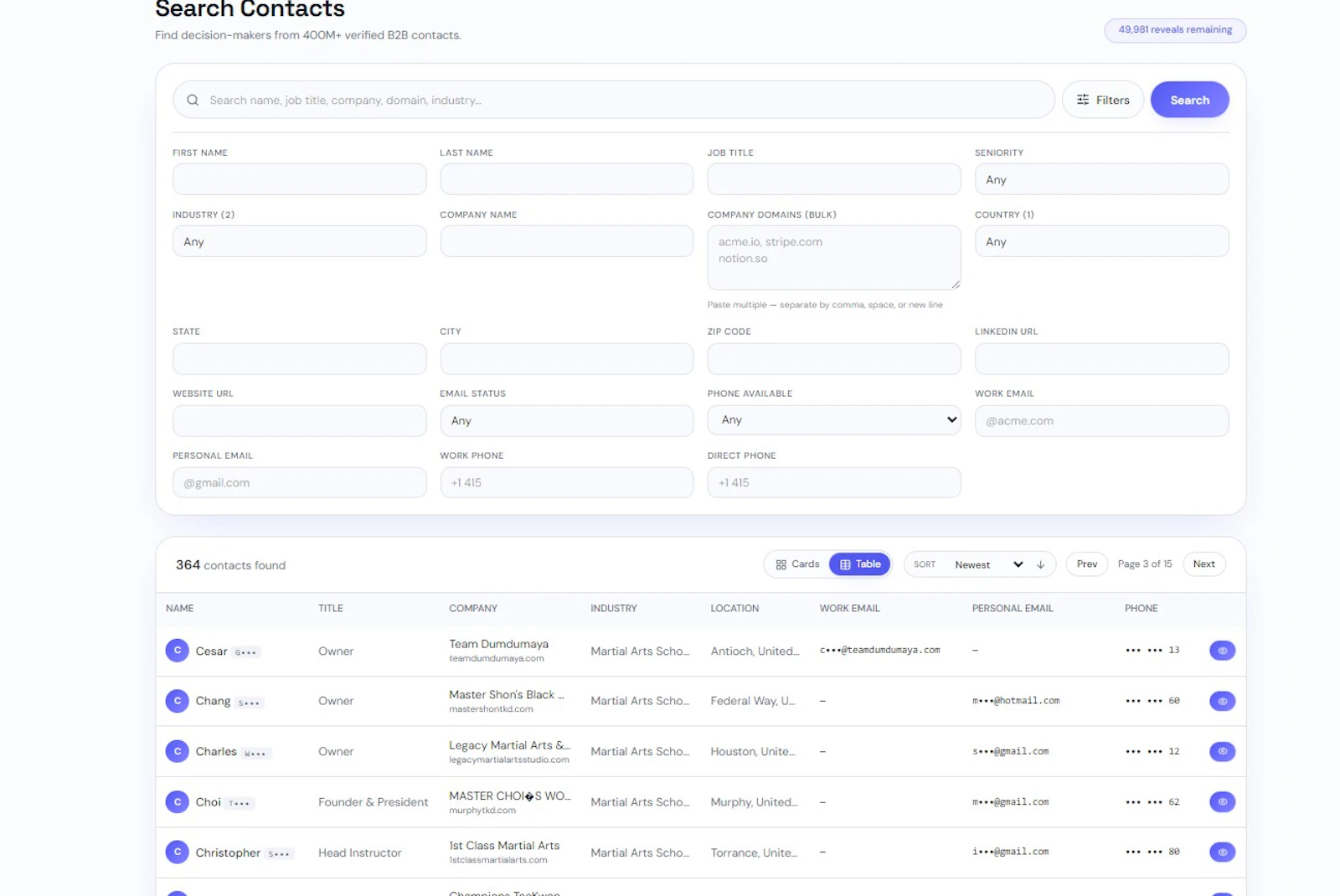
Task: Switch to Table view
Action: click(860, 564)
